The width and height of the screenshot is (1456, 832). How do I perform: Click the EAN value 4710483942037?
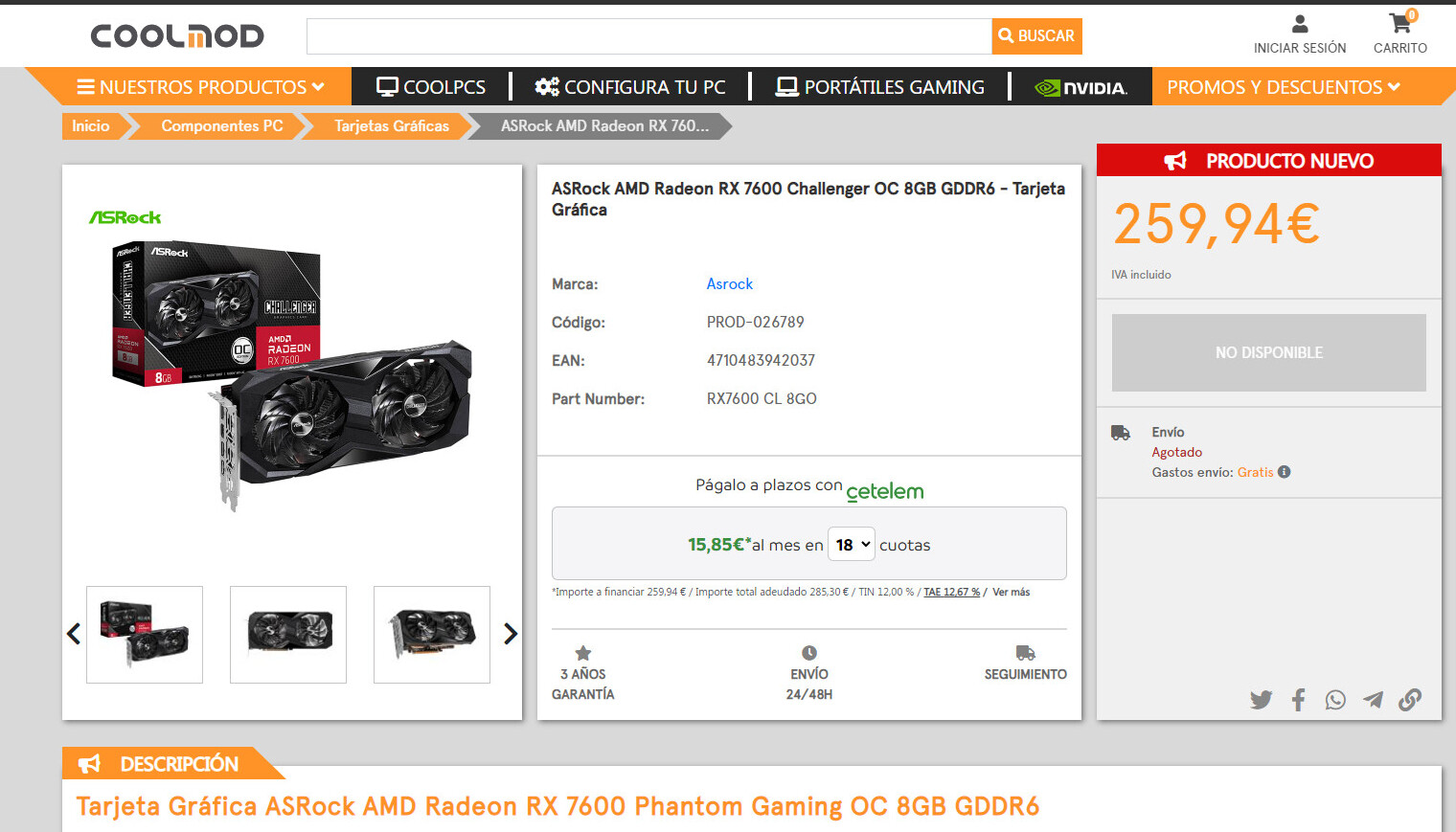(761, 361)
